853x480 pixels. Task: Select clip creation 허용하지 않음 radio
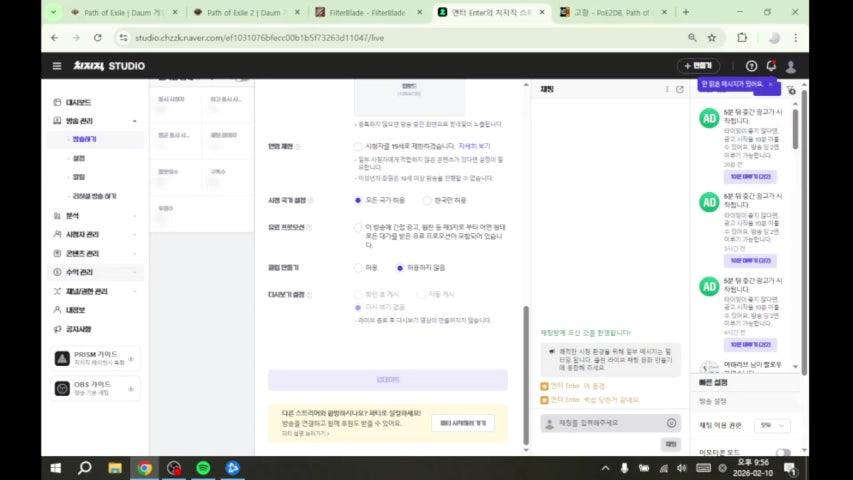click(x=399, y=268)
